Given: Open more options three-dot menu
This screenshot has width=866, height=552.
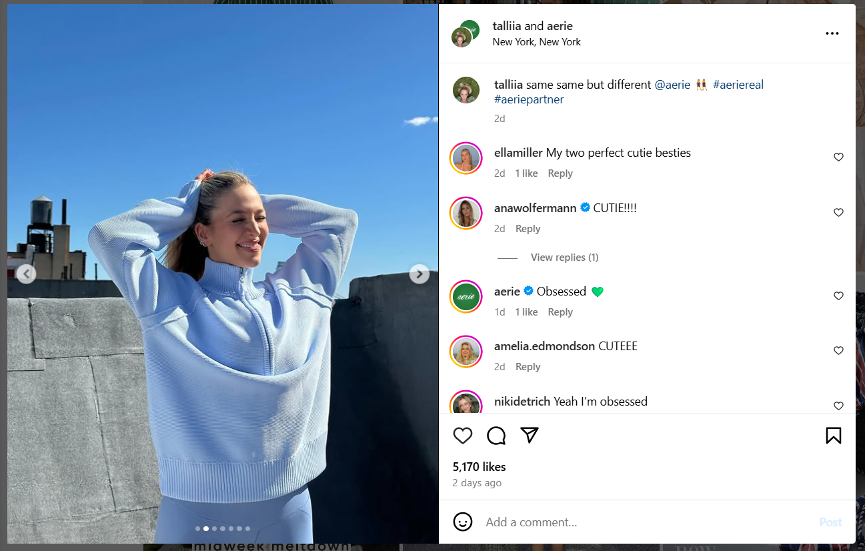Looking at the screenshot, I should 832,34.
